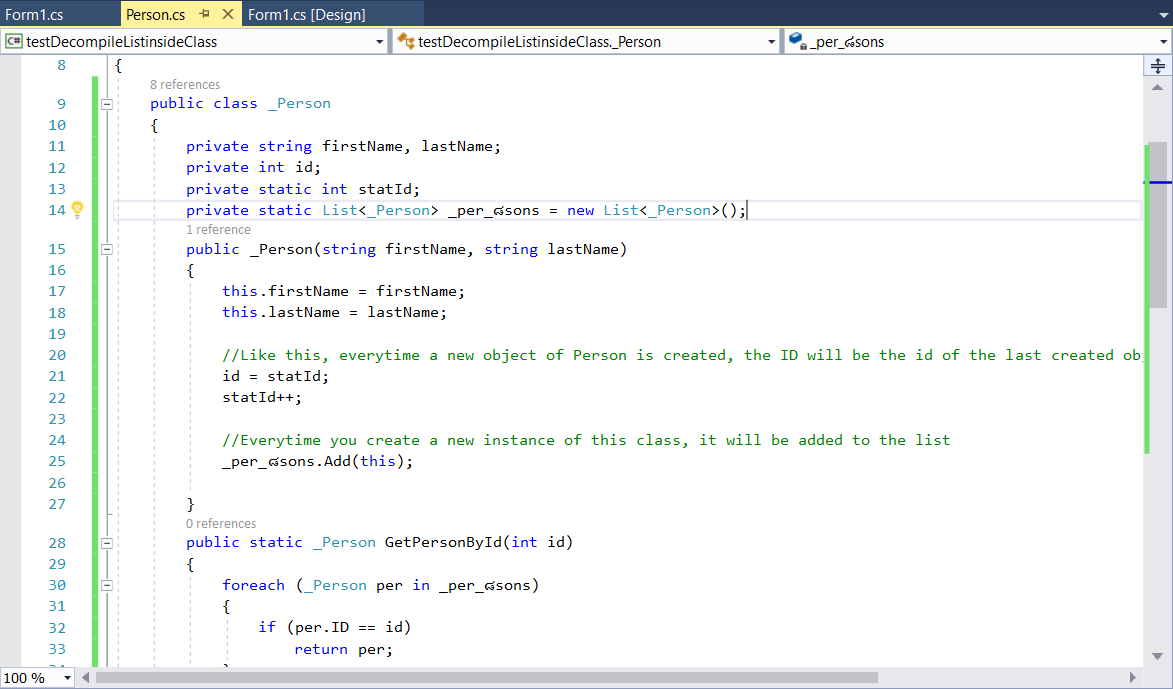Click the C# project icon in the navigation bar
Image resolution: width=1173 pixels, height=689 pixels.
tap(14, 41)
